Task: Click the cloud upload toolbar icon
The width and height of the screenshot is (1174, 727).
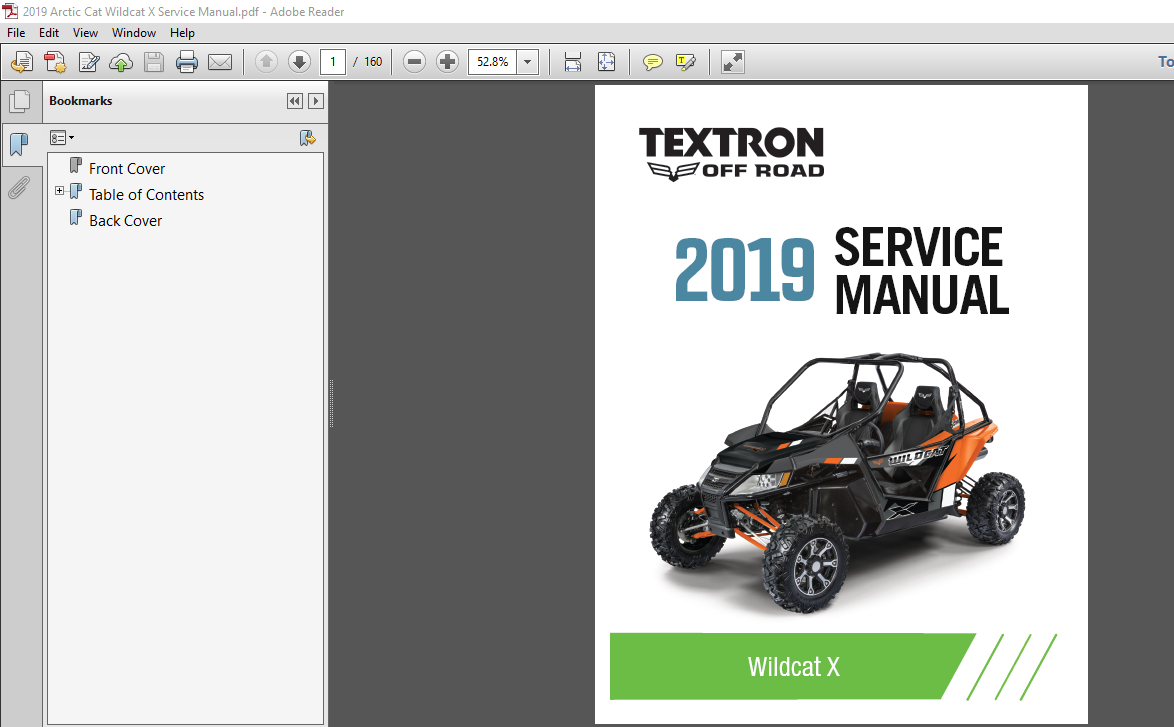Action: [121, 62]
